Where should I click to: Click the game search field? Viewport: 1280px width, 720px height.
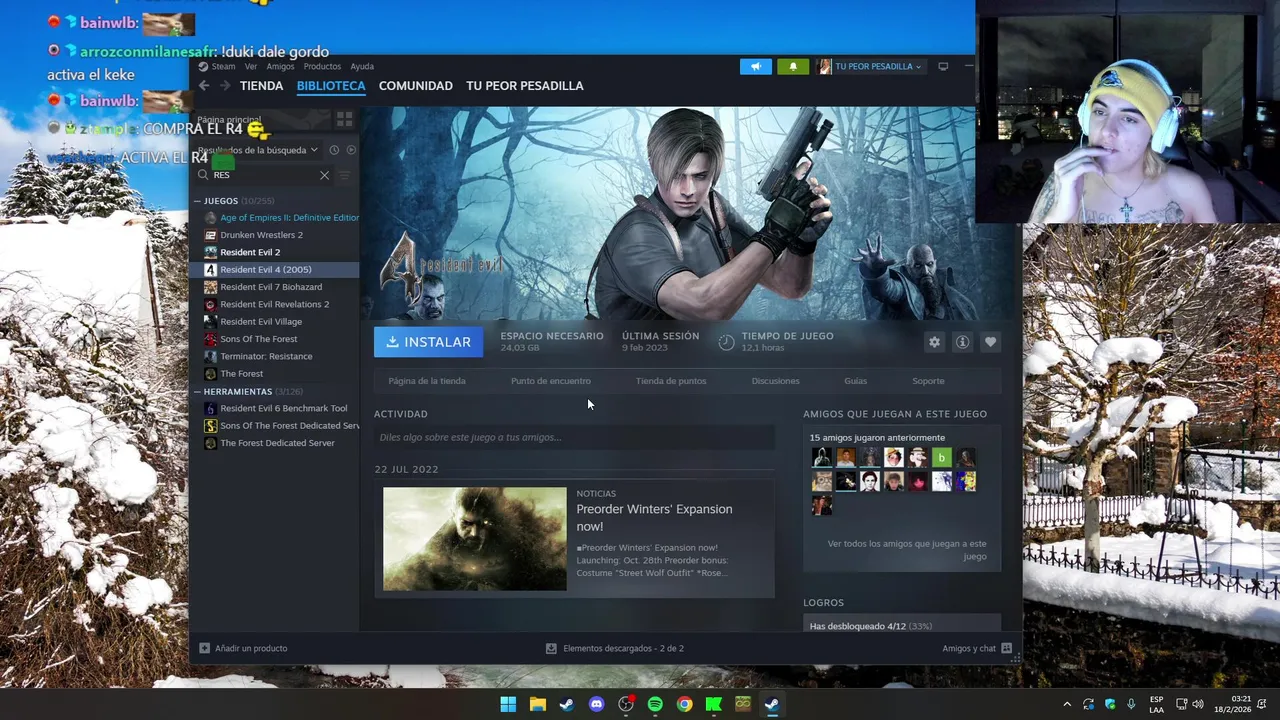(x=264, y=175)
